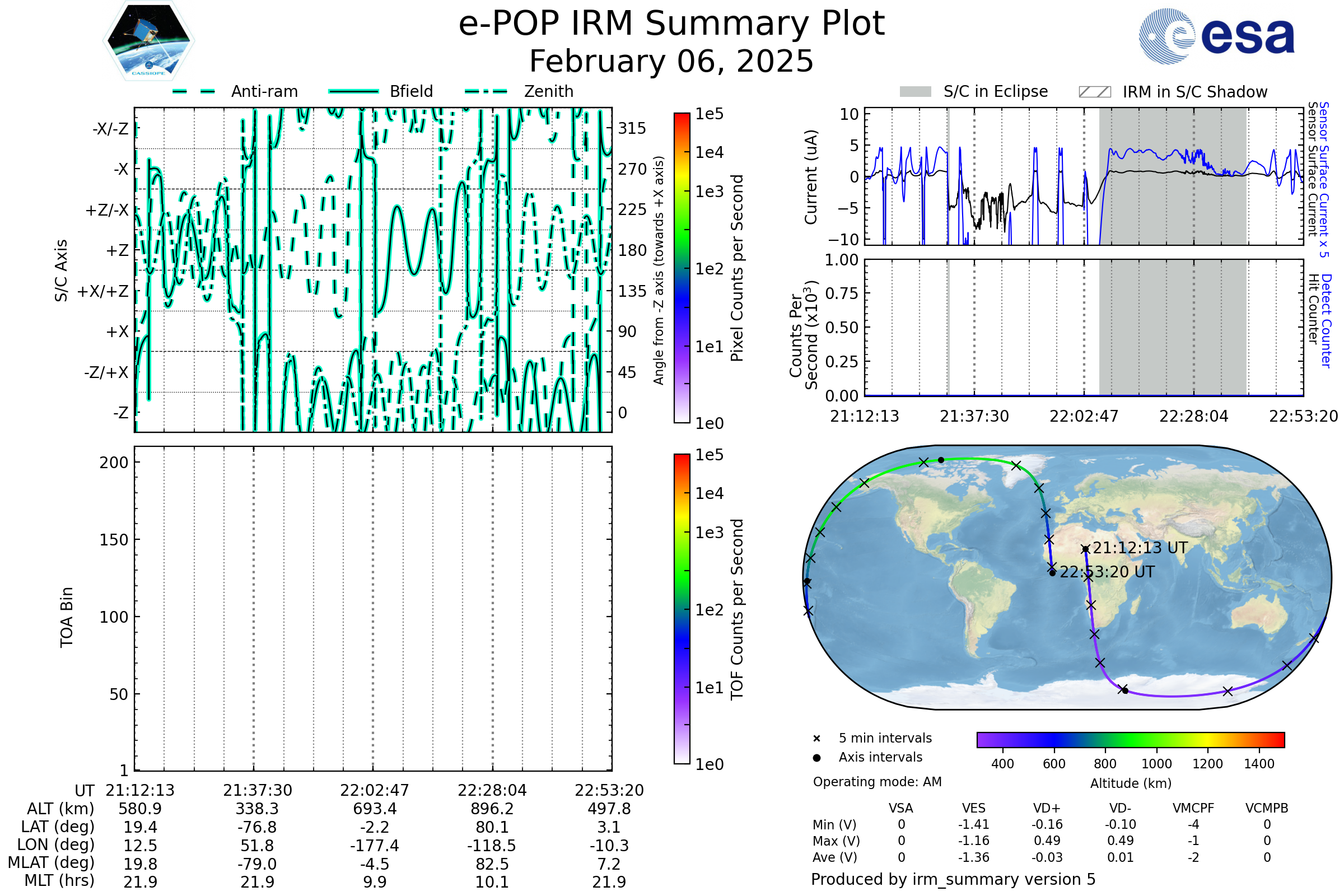
Task: Click the Pixel Counts per Second colorbar
Action: click(682, 268)
